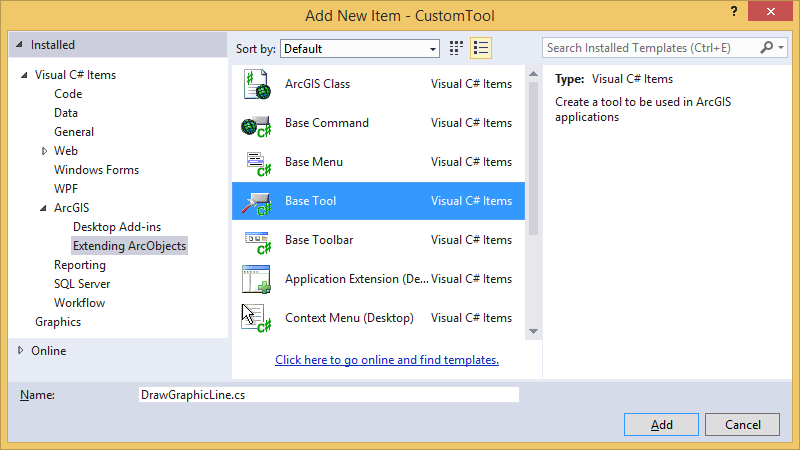
Task: Select the Windows Forms category
Action: tap(96, 170)
